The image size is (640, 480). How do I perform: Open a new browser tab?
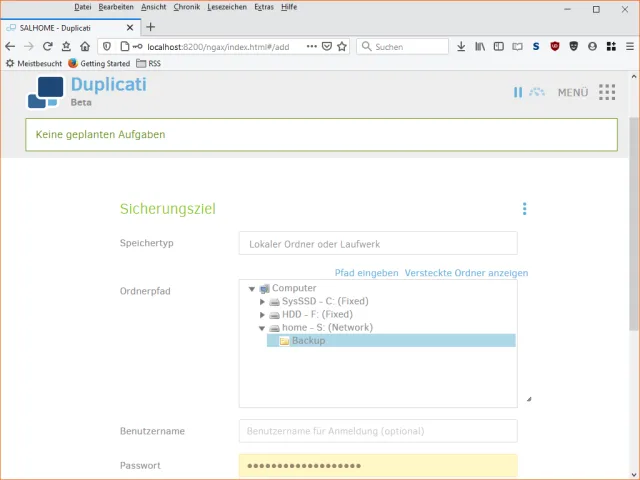click(x=151, y=27)
